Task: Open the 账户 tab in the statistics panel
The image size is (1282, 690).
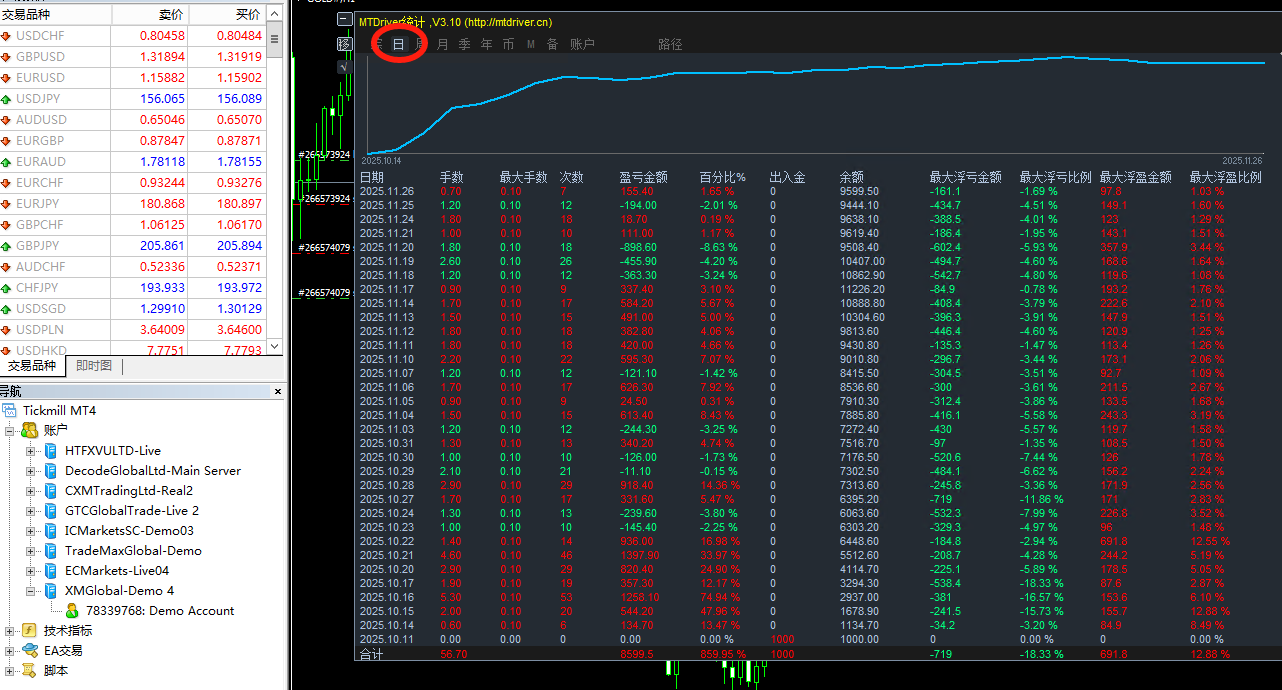Action: click(582, 44)
